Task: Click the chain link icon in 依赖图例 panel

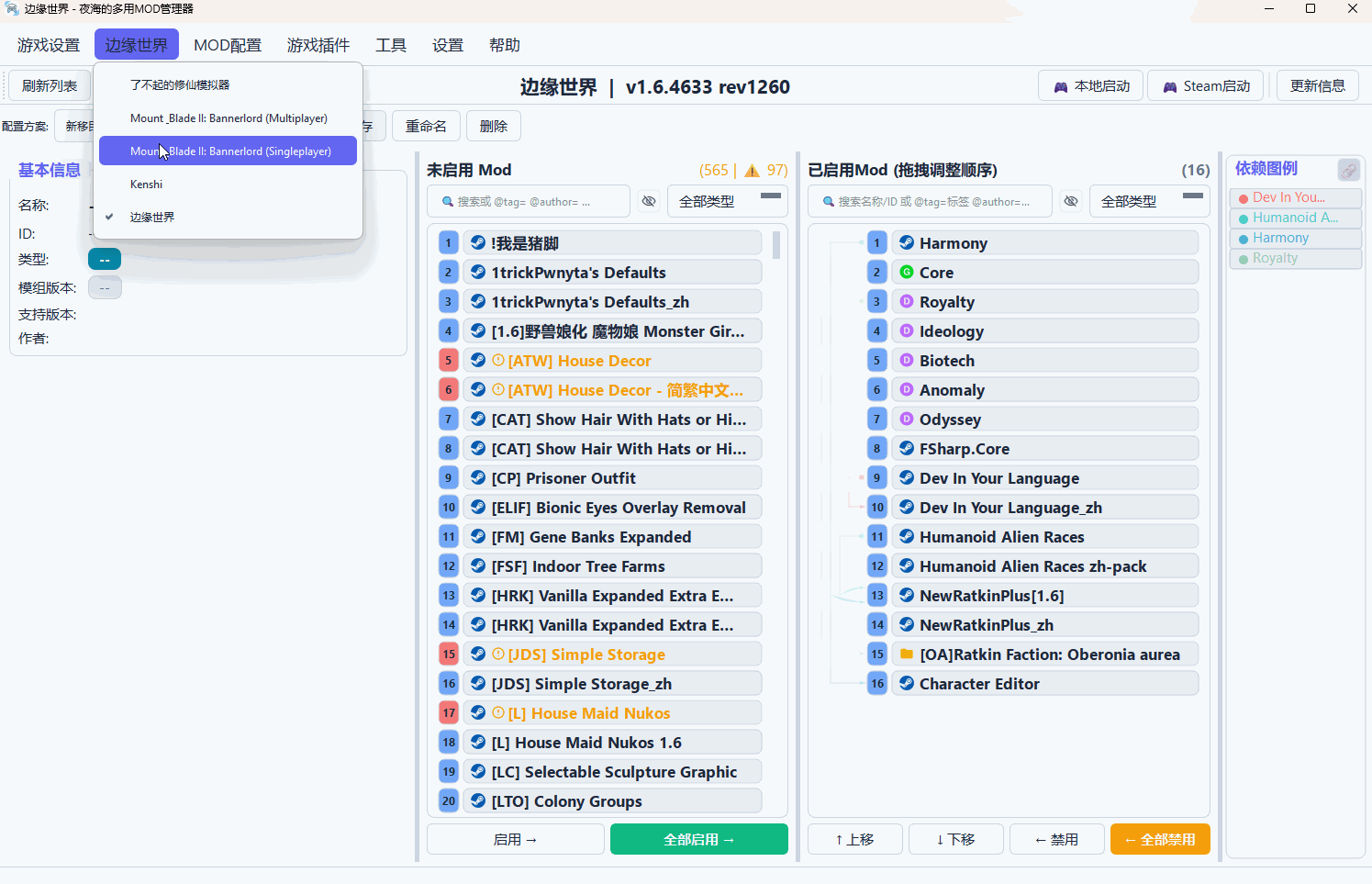Action: [x=1349, y=170]
